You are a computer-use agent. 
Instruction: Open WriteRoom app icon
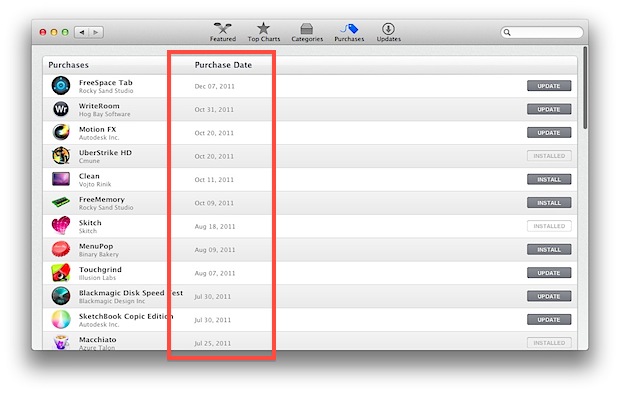61,109
